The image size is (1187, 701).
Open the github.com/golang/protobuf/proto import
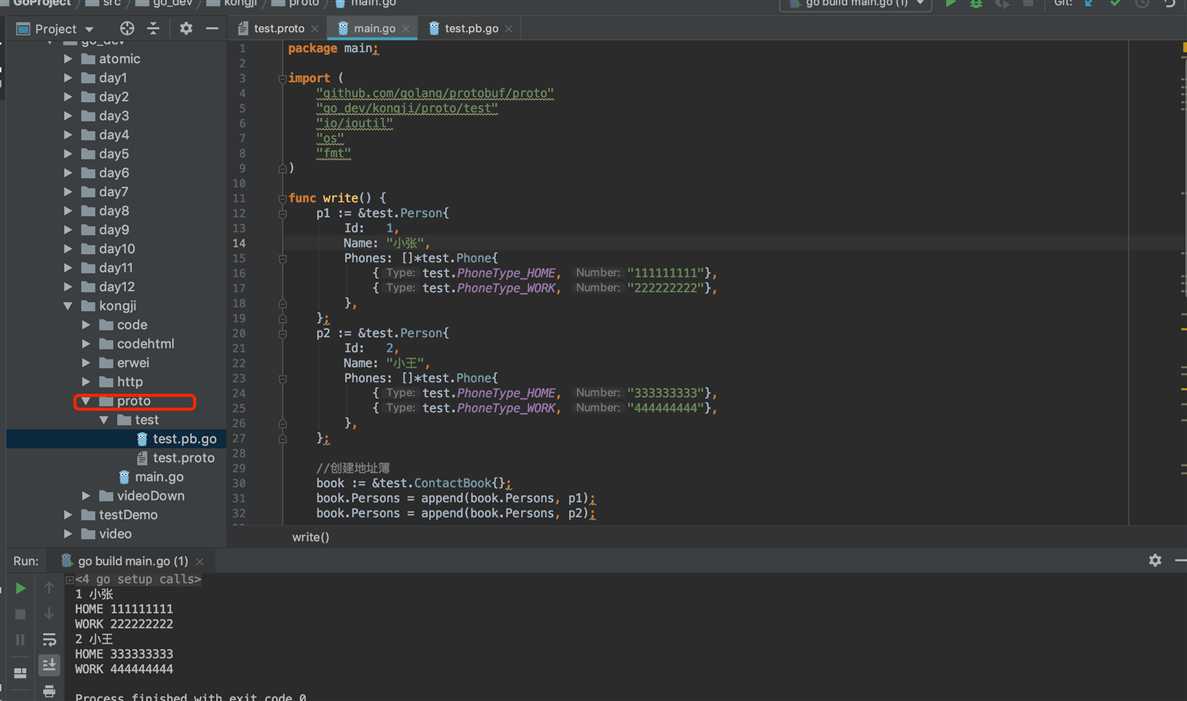point(435,93)
